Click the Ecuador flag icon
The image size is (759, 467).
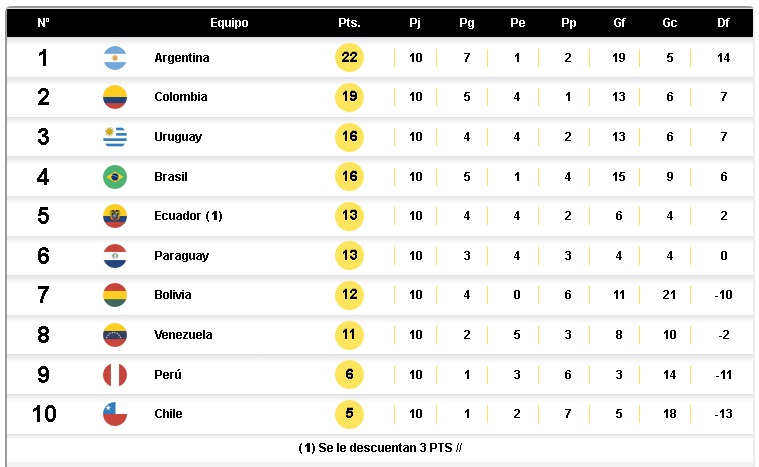(x=115, y=216)
